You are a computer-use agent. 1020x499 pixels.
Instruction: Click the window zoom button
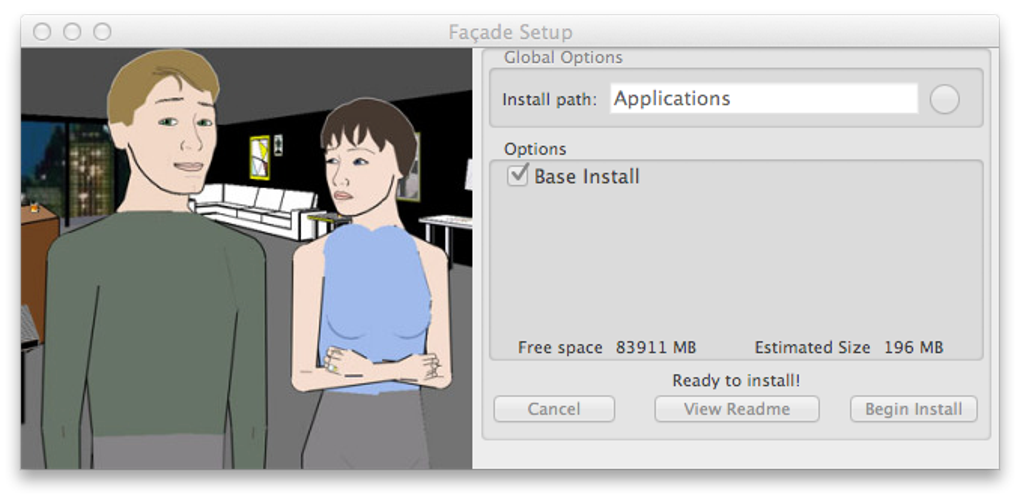102,31
